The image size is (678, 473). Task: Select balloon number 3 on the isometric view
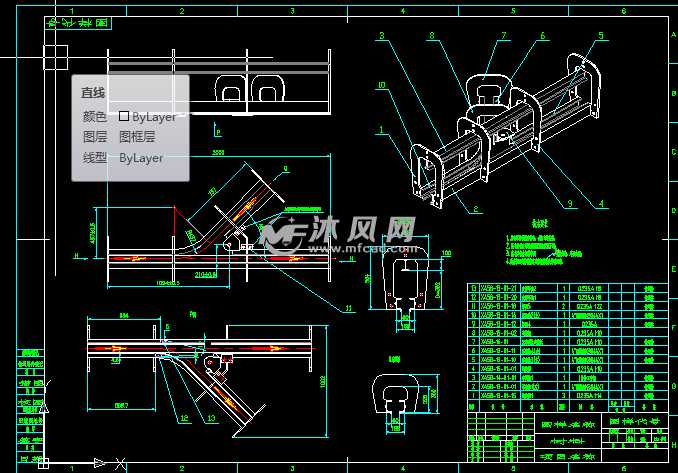click(382, 35)
